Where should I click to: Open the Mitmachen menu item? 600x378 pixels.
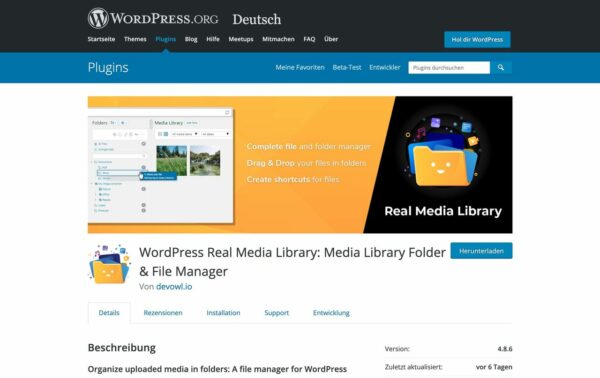tap(278, 39)
